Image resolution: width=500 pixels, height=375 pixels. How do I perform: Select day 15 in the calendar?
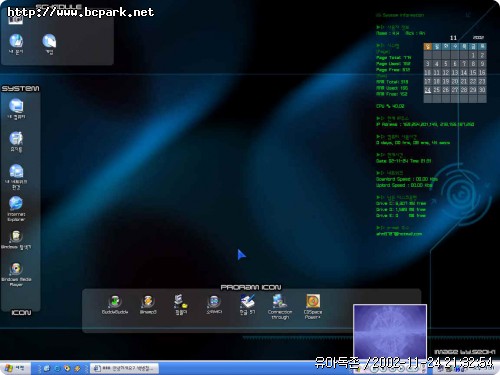(473, 73)
